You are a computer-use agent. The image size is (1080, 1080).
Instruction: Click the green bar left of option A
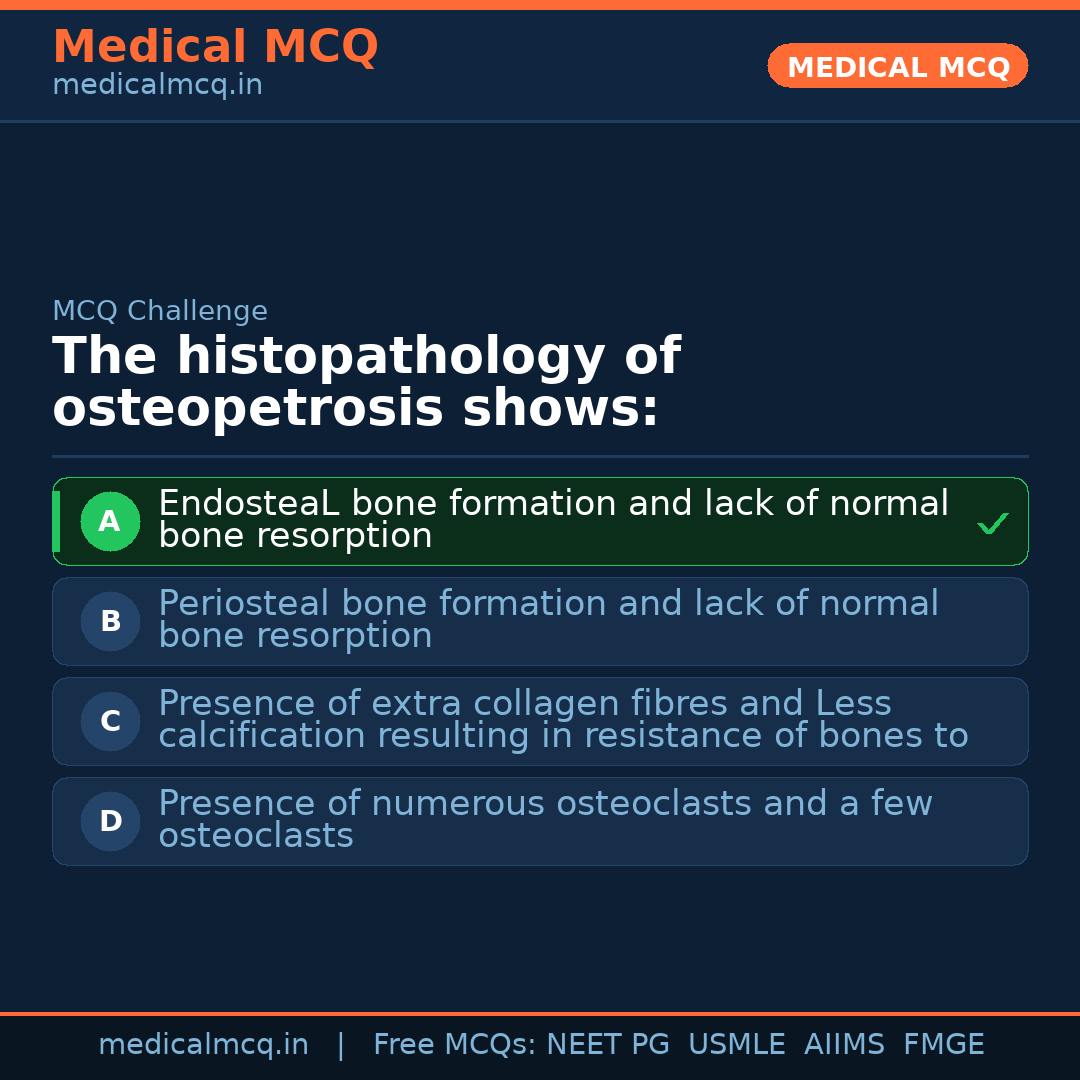pyautogui.click(x=56, y=521)
